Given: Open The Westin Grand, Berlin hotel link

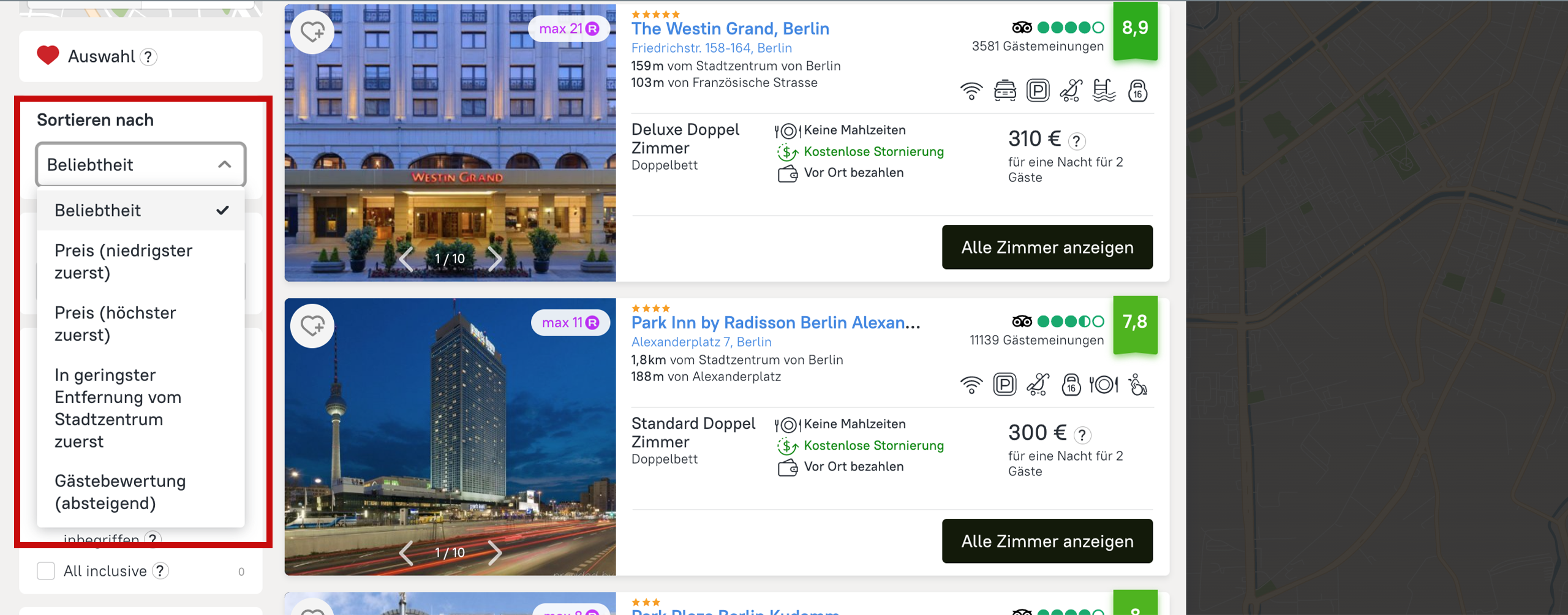Looking at the screenshot, I should coord(730,29).
